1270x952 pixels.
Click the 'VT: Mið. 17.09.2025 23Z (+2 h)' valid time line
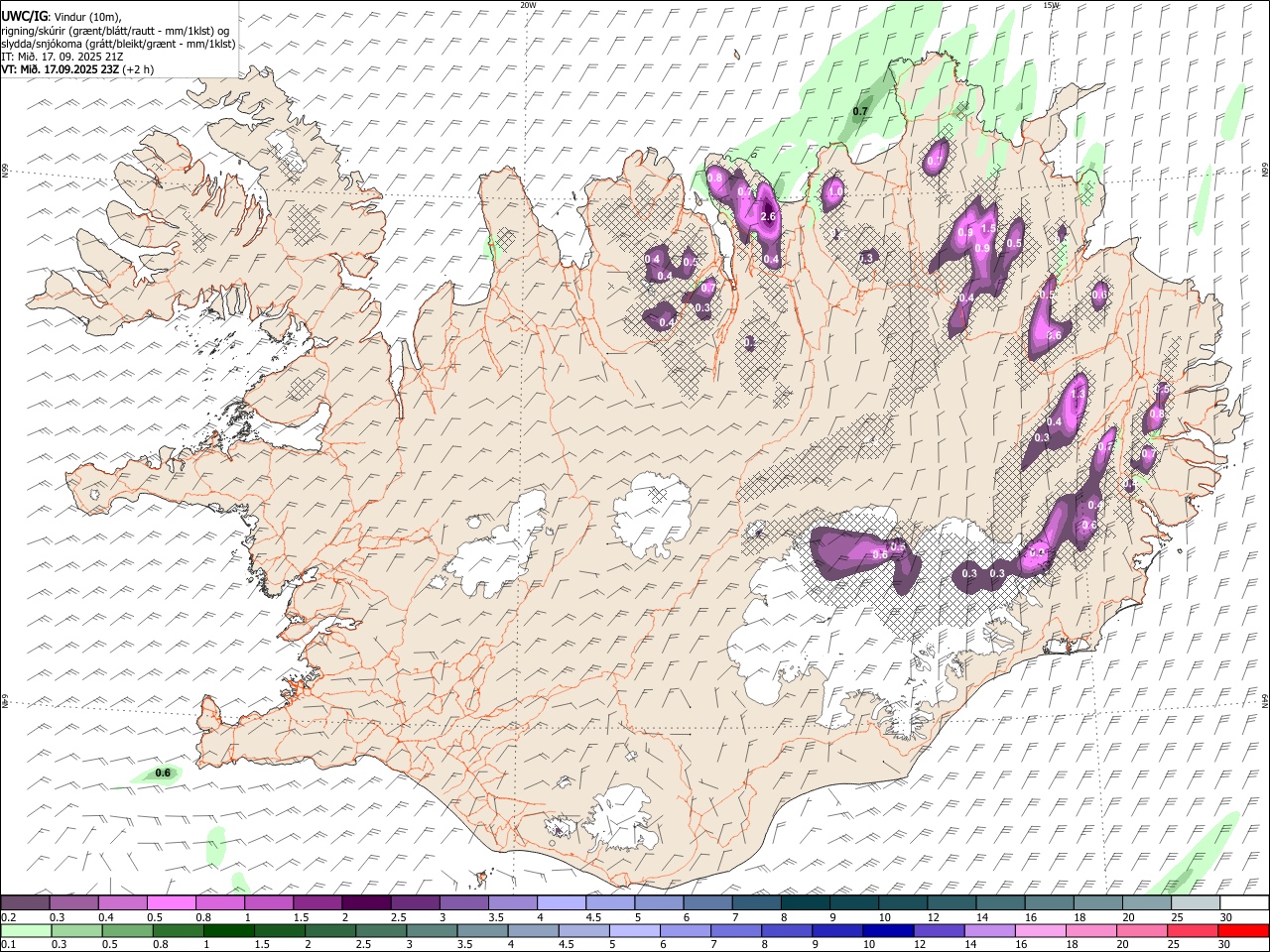point(77,69)
